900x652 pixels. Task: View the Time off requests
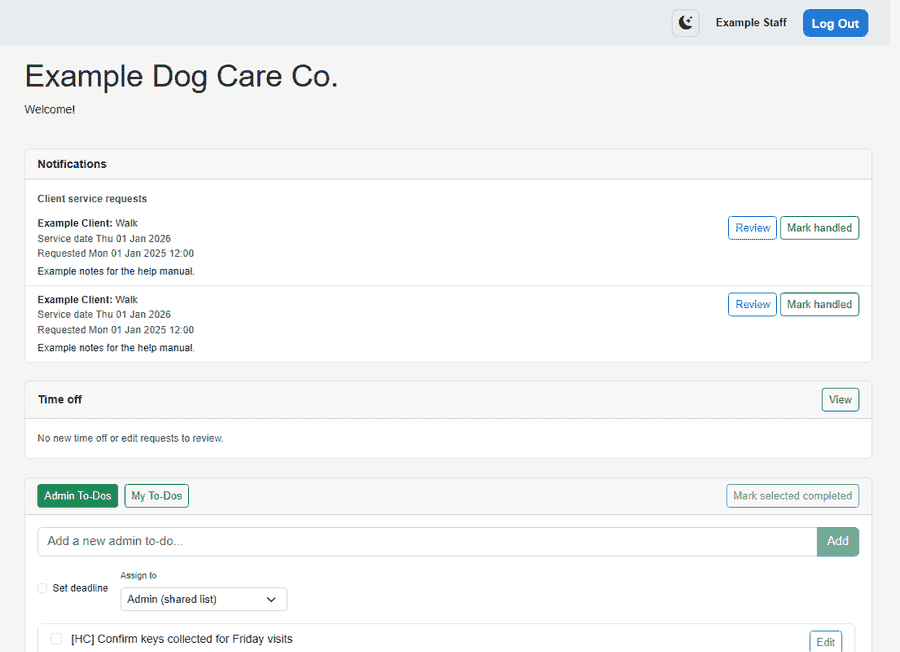coord(840,399)
